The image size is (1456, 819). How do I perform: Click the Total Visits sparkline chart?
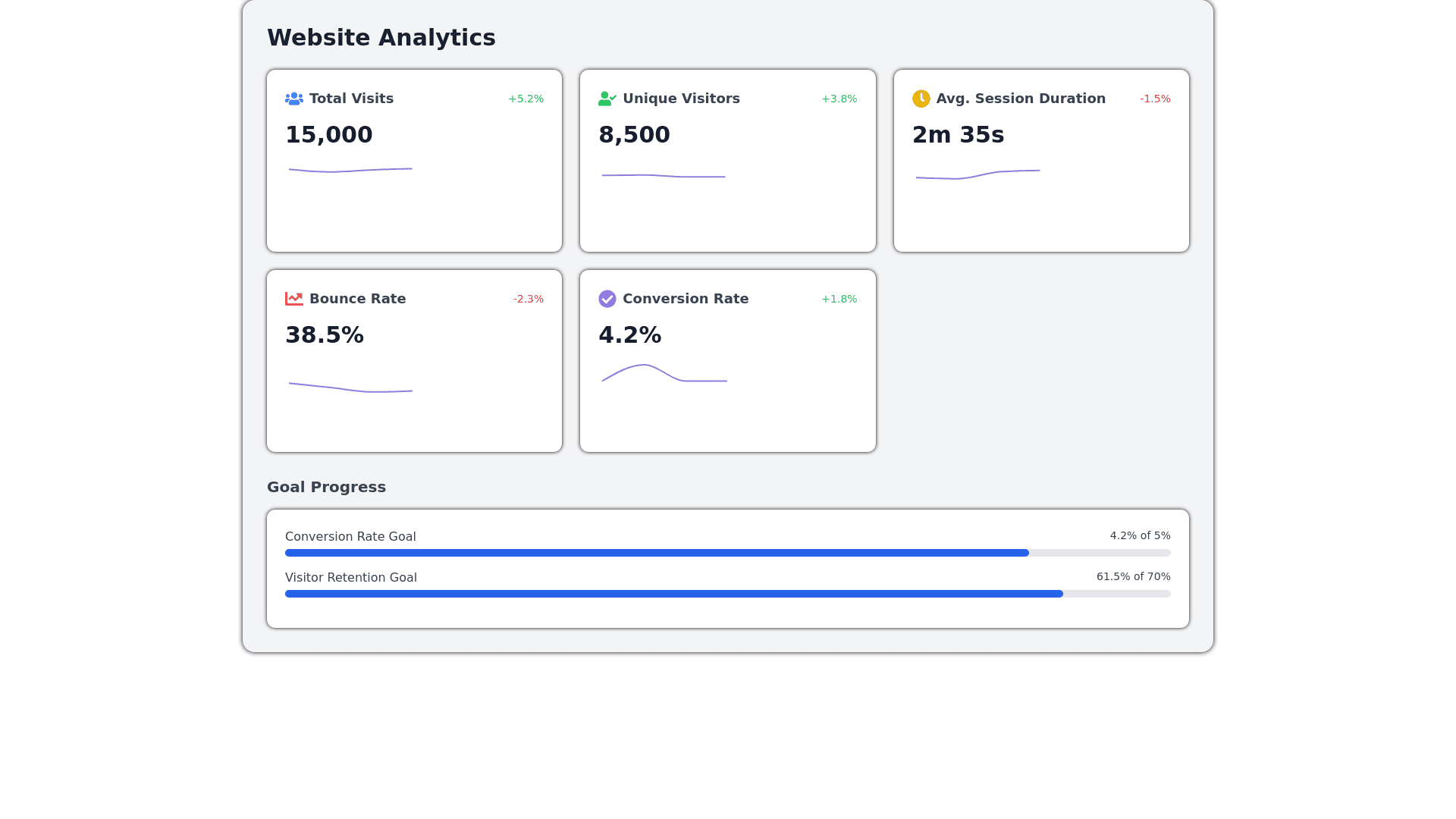350,171
